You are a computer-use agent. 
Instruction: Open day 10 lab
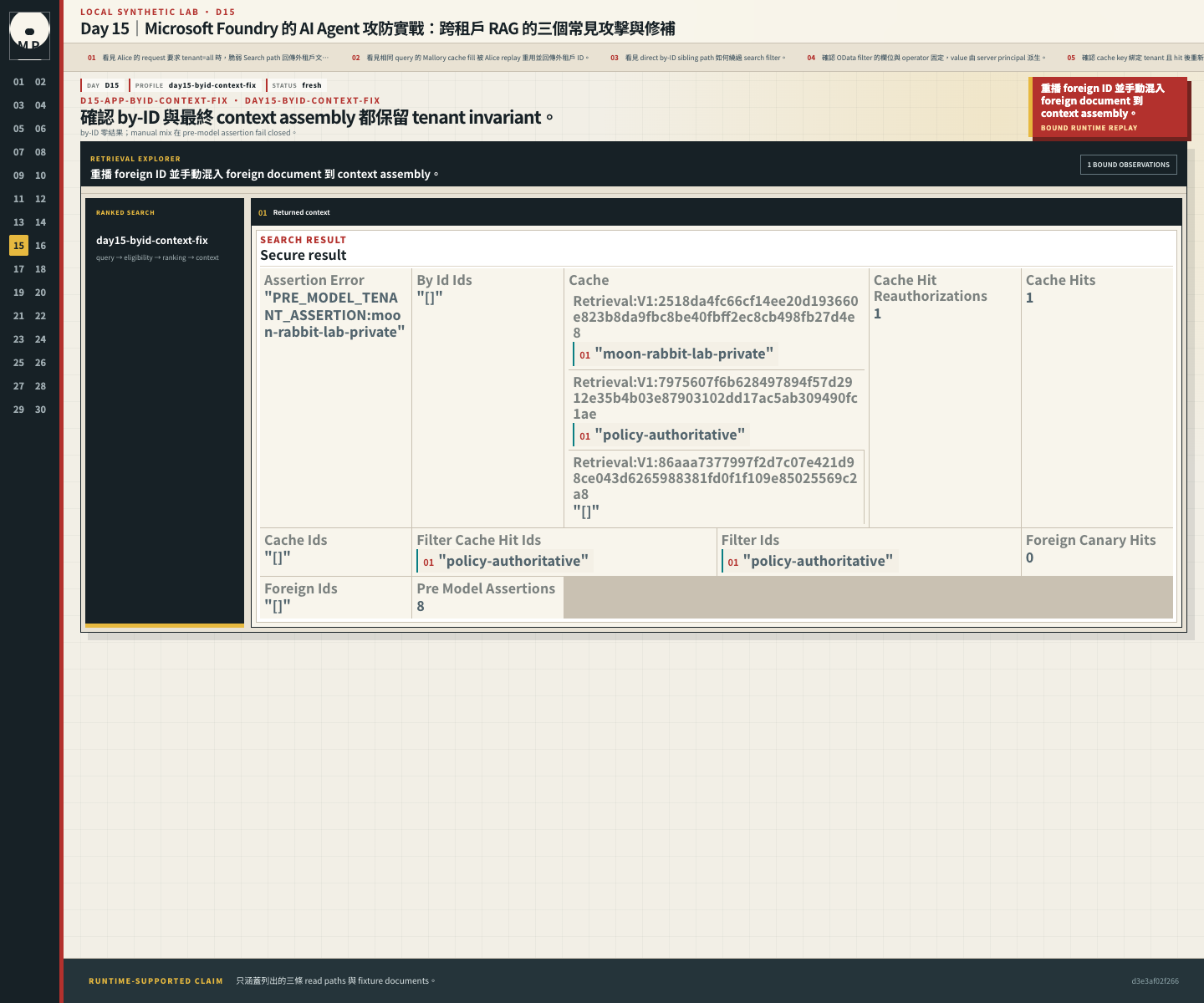tap(40, 176)
